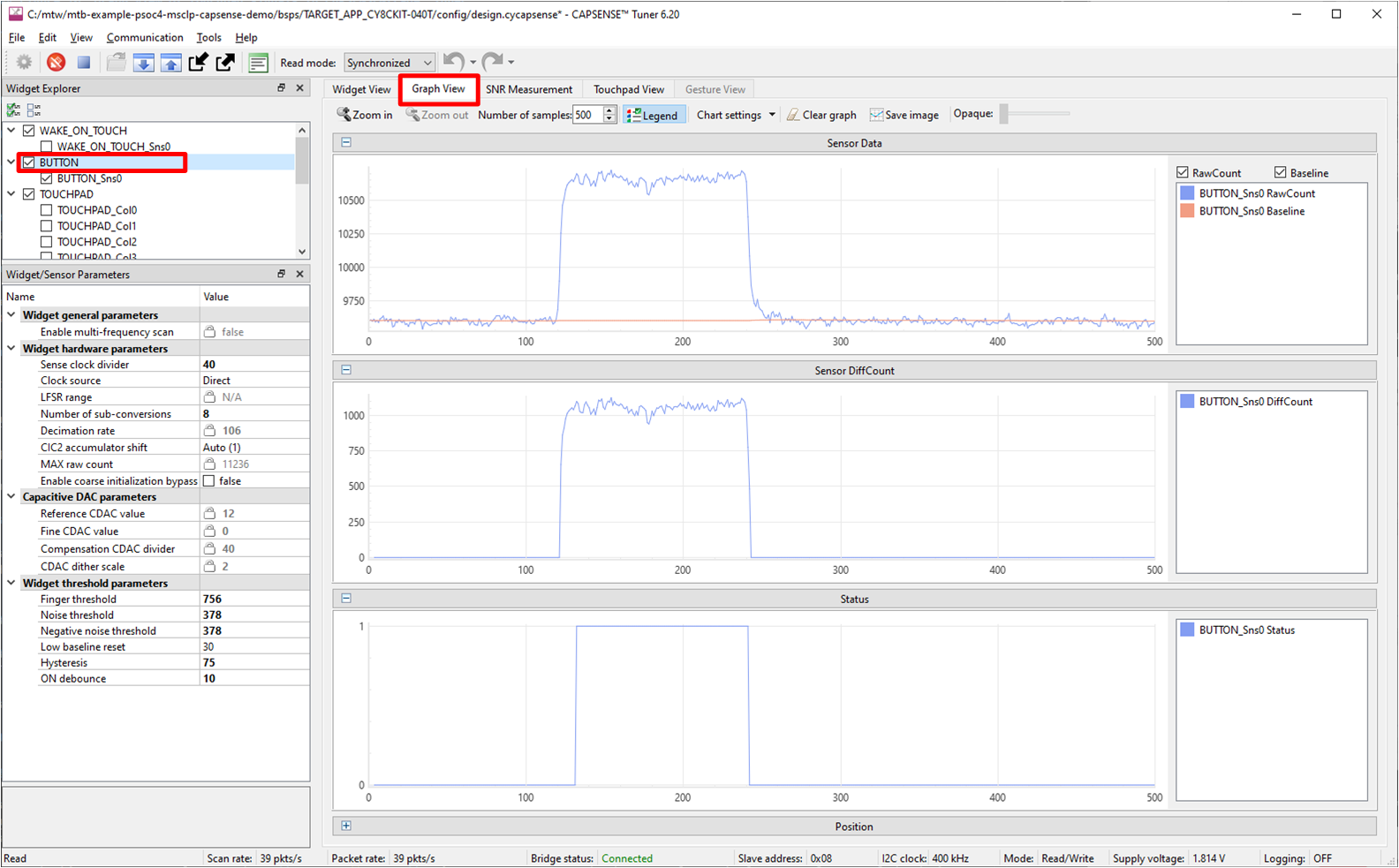
Task: Click the Import arrow icon
Action: (199, 62)
